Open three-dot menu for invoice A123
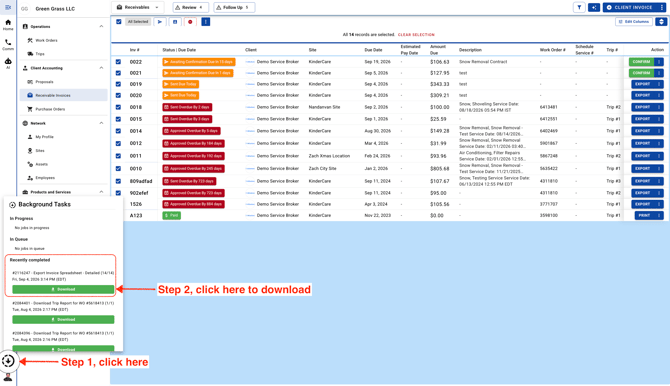 point(659,215)
